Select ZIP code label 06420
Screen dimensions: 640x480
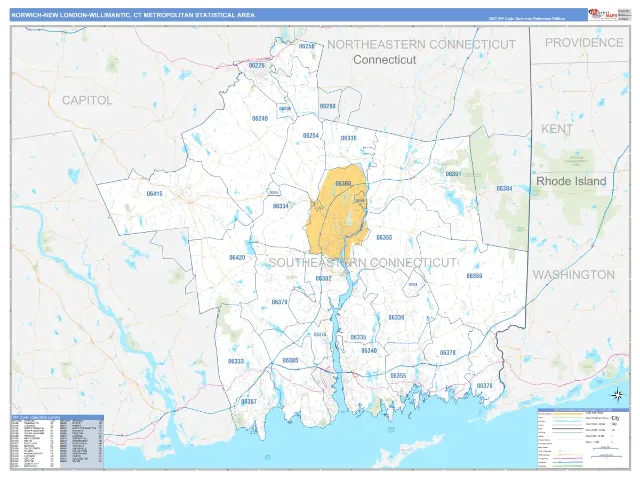pyautogui.click(x=237, y=258)
